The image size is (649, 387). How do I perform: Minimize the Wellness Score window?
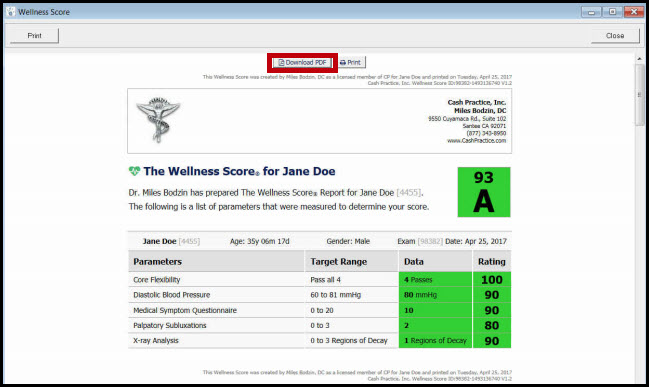591,12
